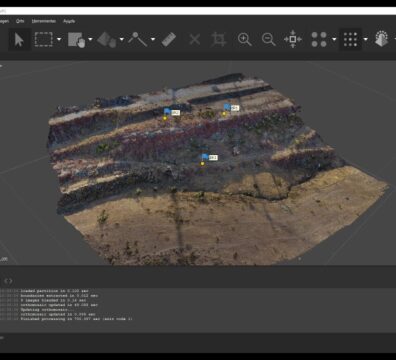Select the Move Region tool with hand

point(77,40)
